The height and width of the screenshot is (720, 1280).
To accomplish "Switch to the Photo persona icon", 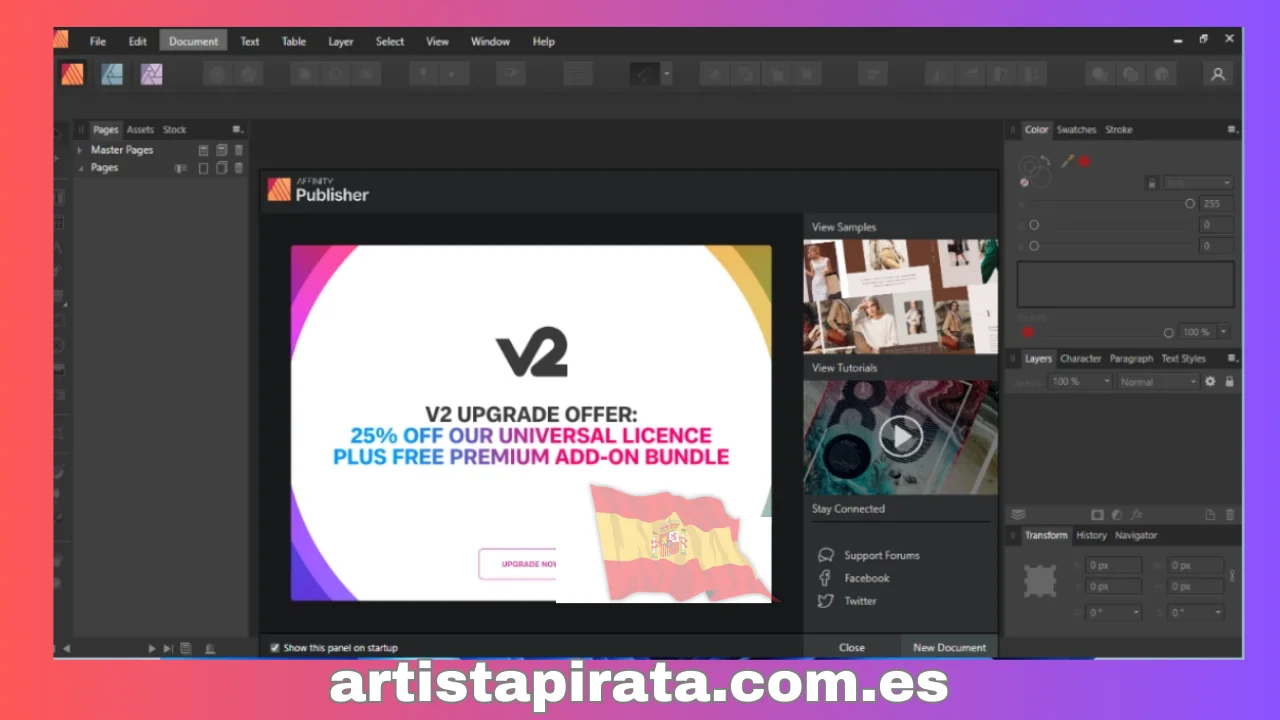I will point(151,74).
